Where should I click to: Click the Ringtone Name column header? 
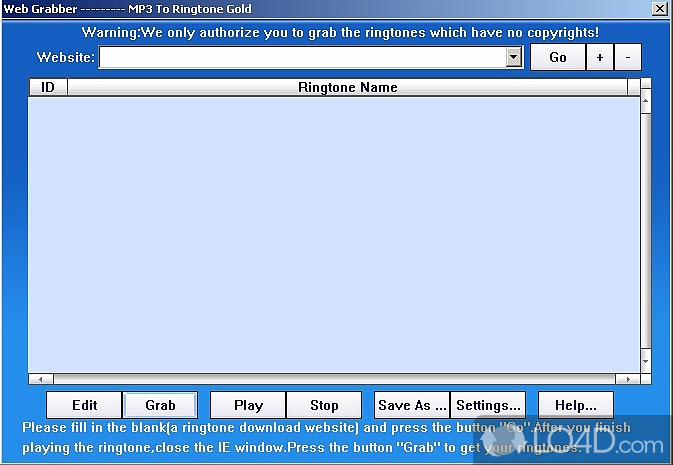(x=347, y=87)
